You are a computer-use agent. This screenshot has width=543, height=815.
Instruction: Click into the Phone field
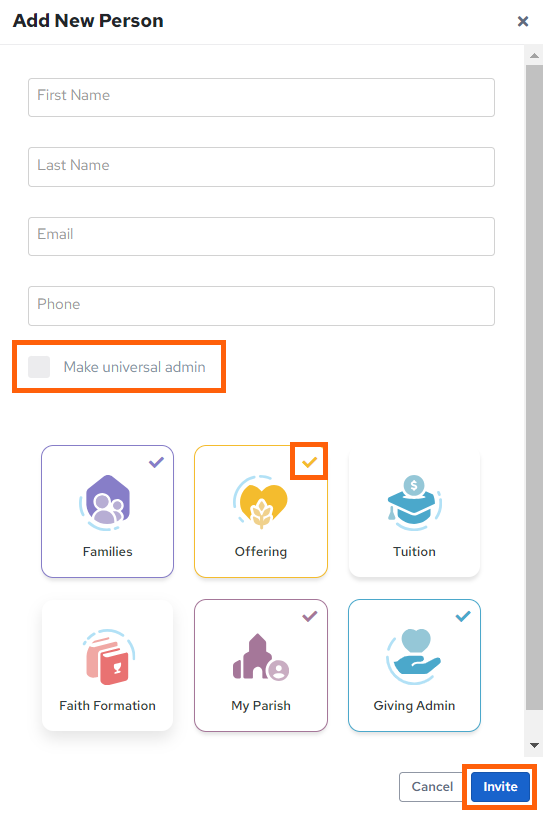pyautogui.click(x=261, y=306)
